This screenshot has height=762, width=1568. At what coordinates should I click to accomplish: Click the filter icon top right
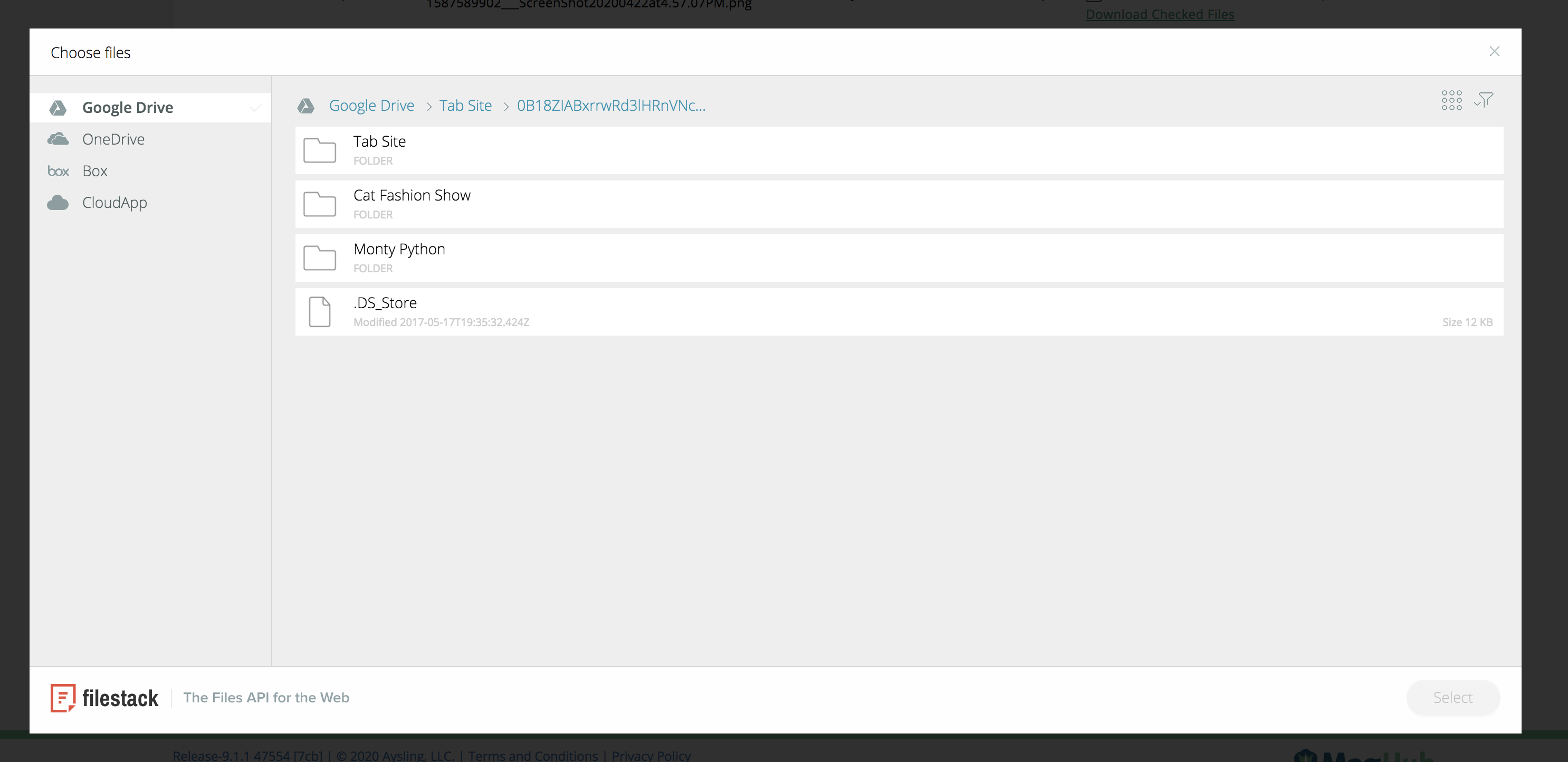(1485, 99)
